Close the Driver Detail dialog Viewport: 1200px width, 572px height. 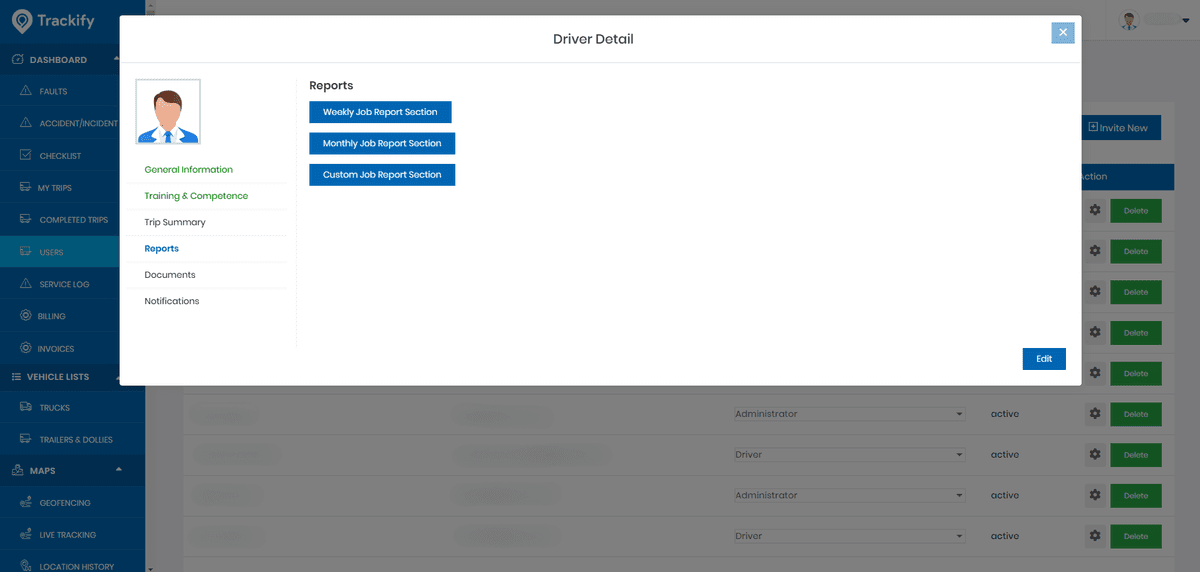tap(1062, 33)
